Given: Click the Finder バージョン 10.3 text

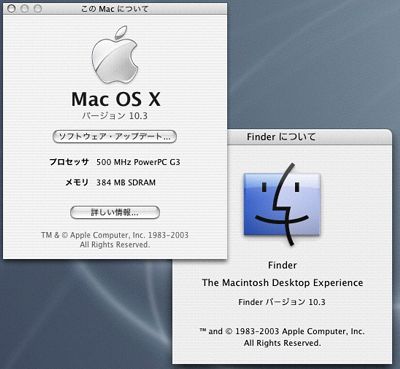Looking at the screenshot, I should point(282,302).
